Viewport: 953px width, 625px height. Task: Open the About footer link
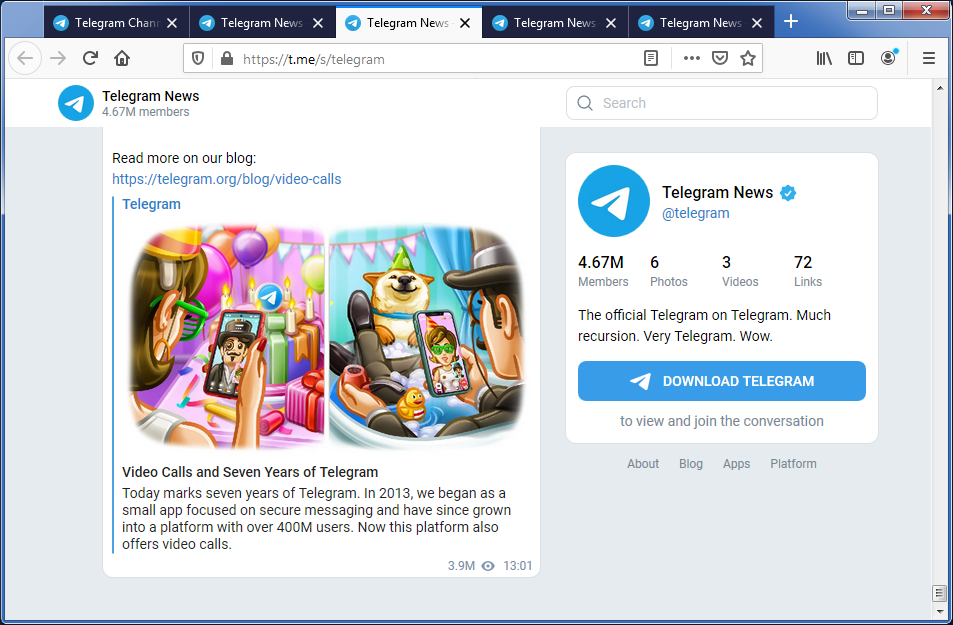[643, 463]
